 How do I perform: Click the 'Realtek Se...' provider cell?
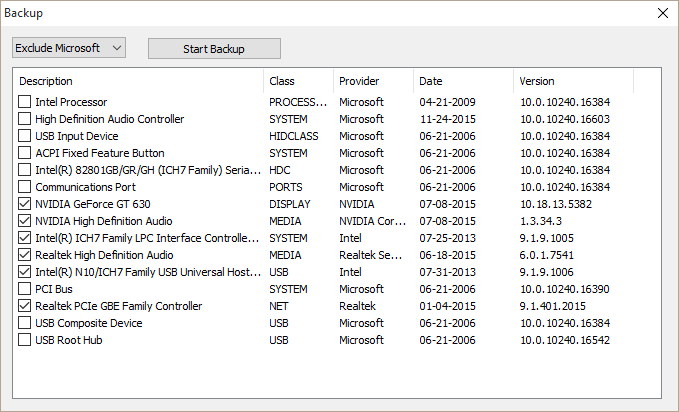[371, 255]
